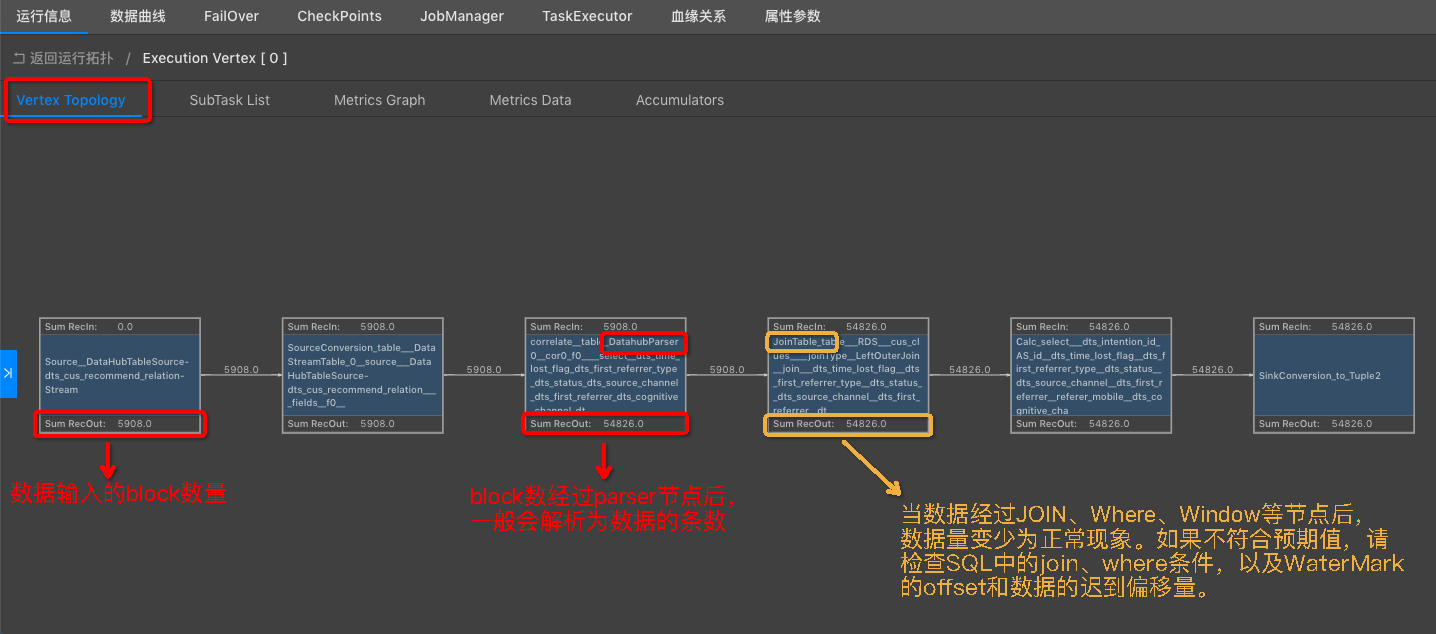The width and height of the screenshot is (1436, 634).
Task: Click edge label 54826.0 after JoinTable node
Action: pyautogui.click(x=970, y=370)
